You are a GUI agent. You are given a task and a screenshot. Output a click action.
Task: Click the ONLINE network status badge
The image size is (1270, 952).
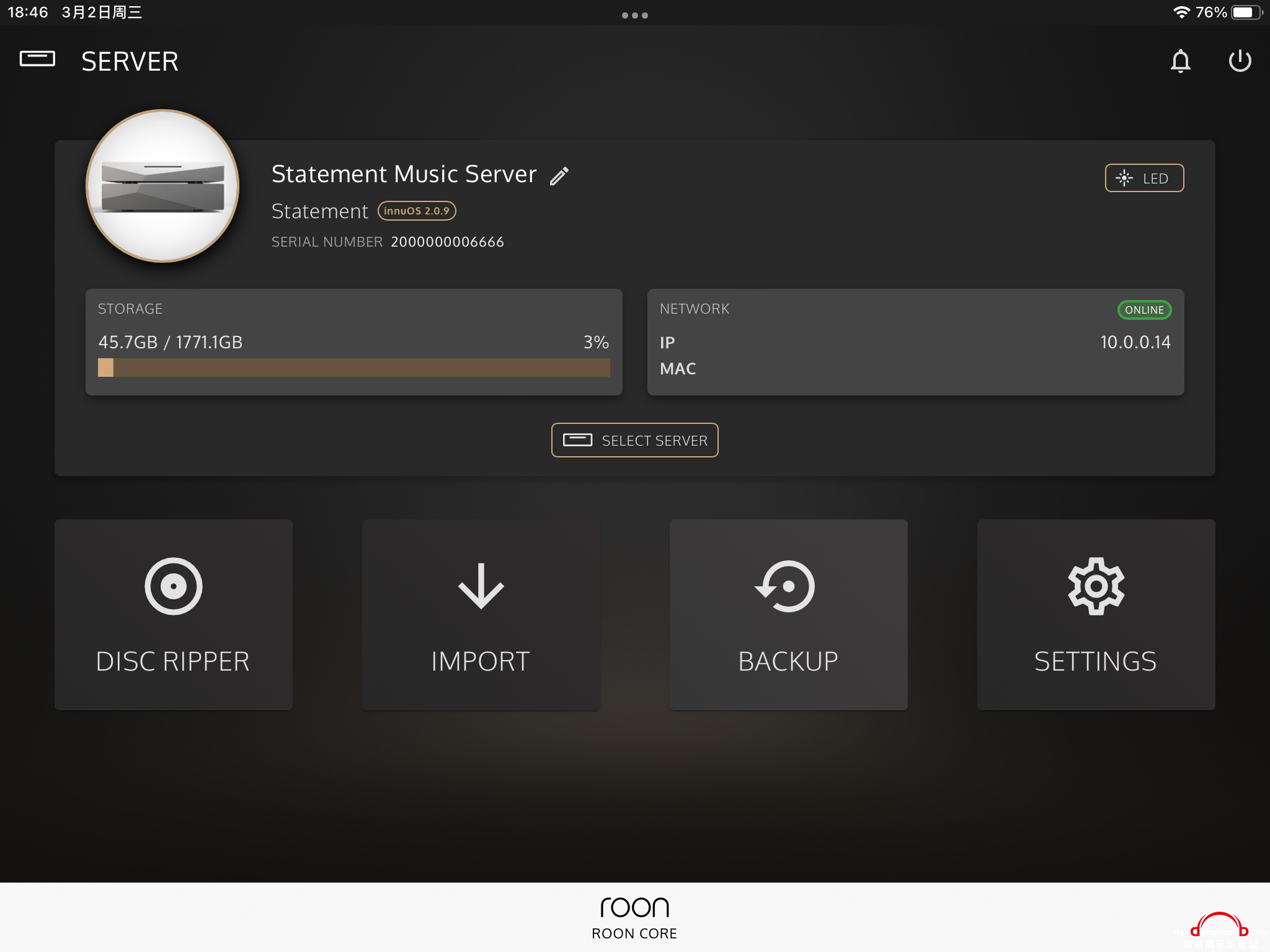click(x=1144, y=310)
